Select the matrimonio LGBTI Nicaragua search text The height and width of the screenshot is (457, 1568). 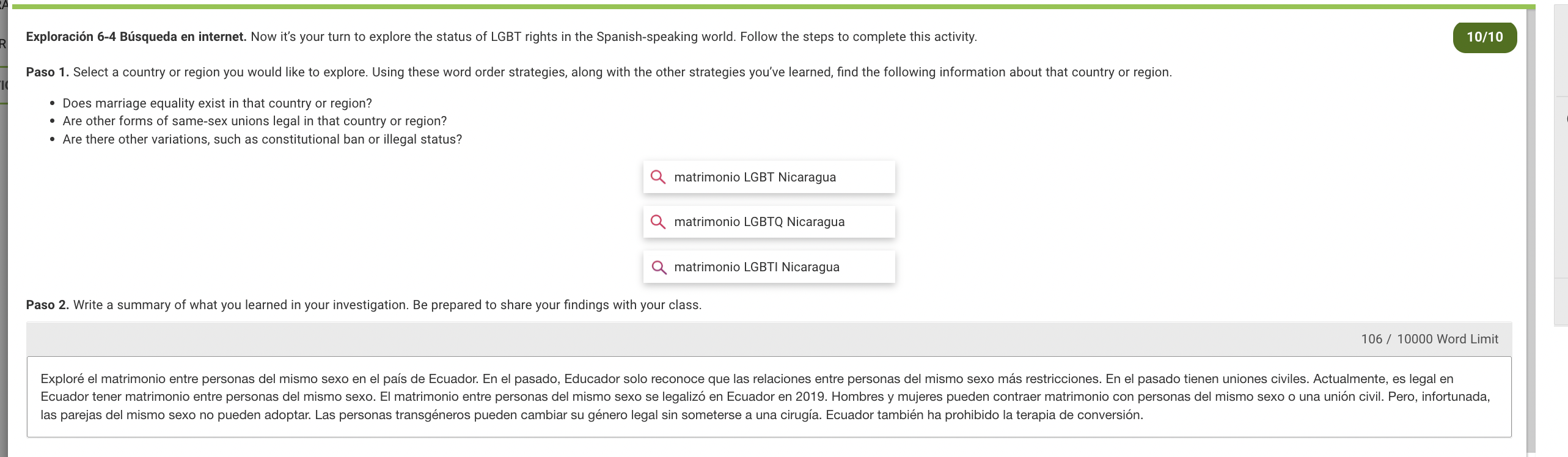point(757,267)
